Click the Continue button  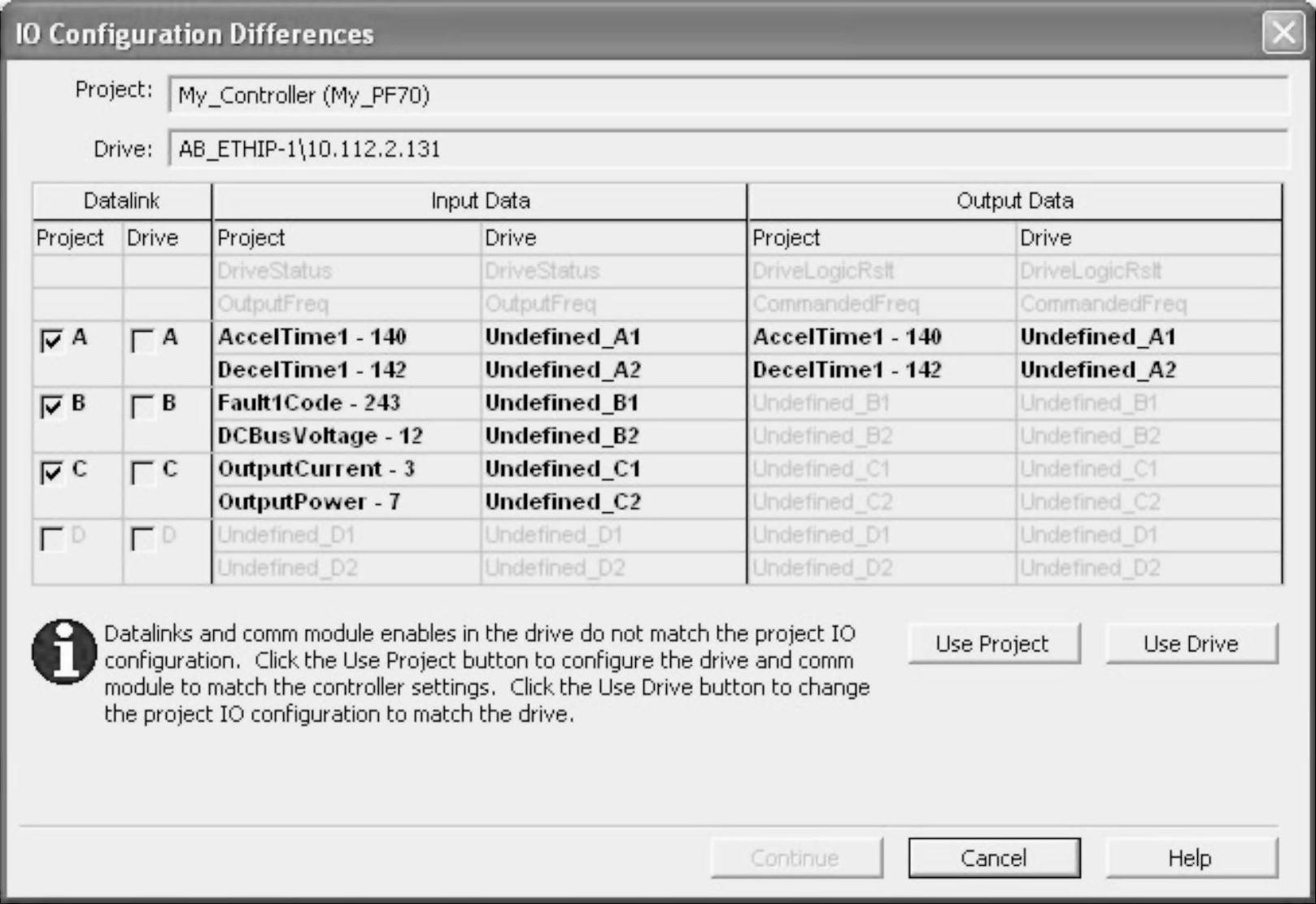tap(796, 858)
